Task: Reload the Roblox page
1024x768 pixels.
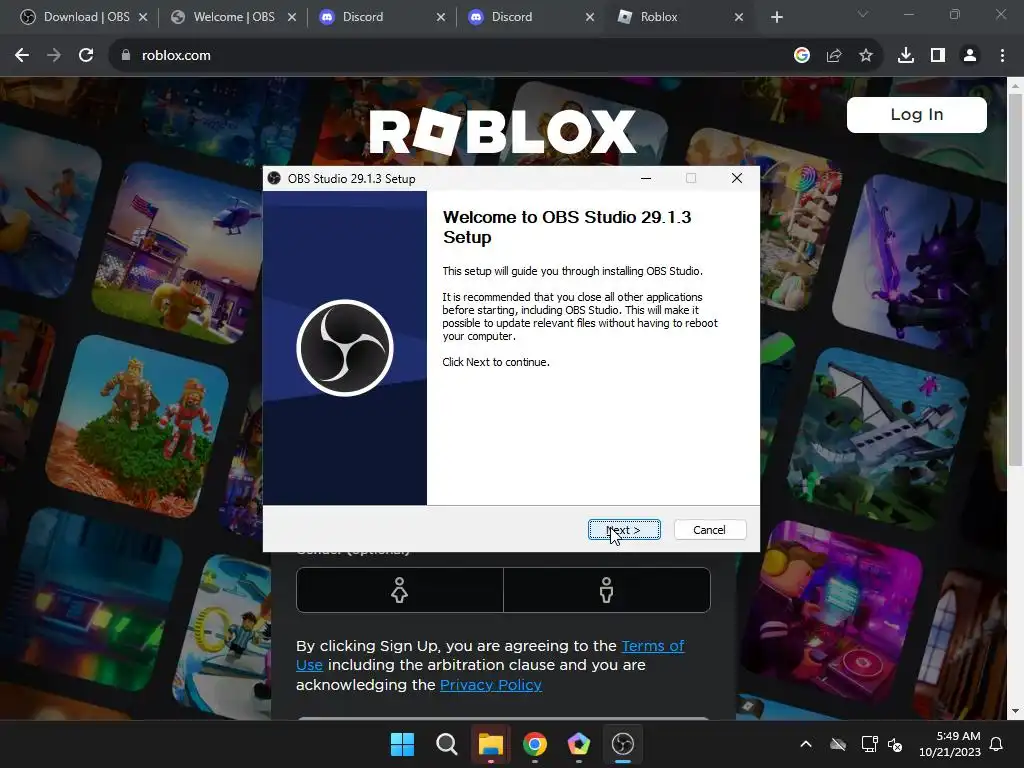Action: pos(86,56)
